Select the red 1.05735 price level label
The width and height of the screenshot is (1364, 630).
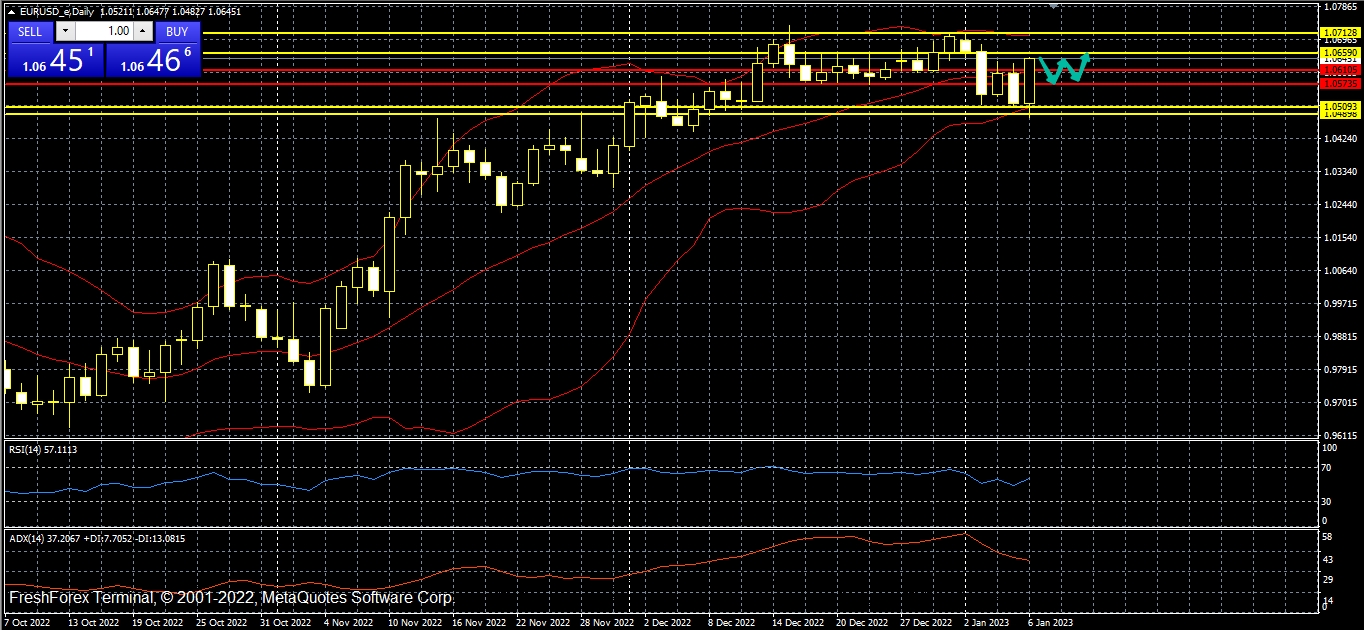pos(1339,84)
